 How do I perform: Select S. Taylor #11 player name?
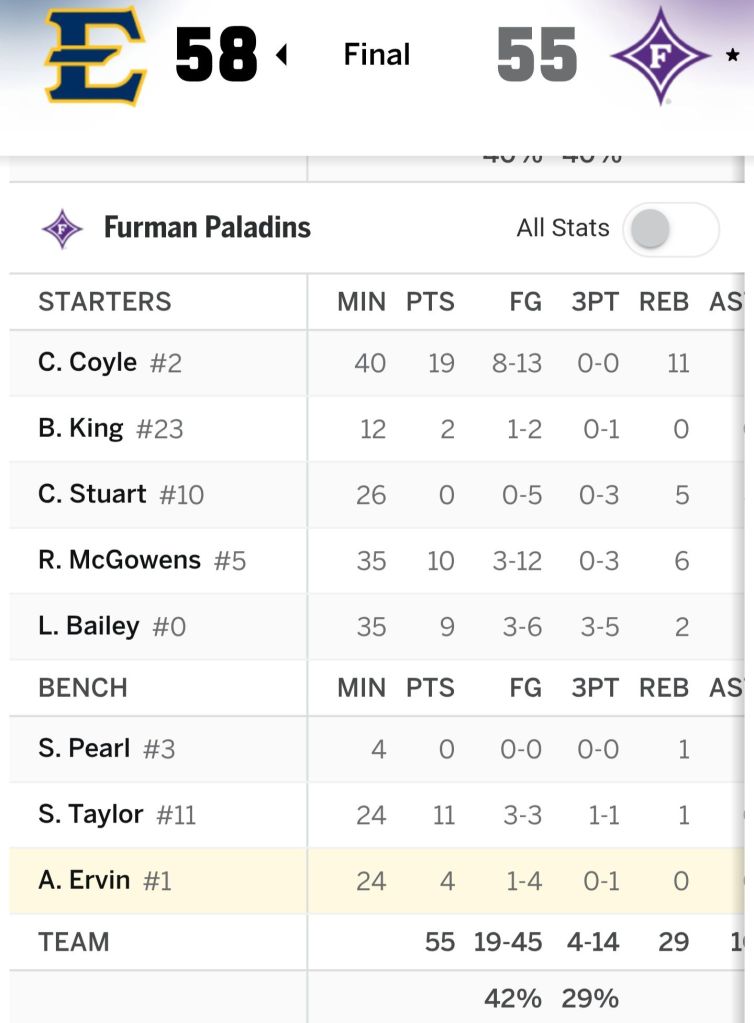116,814
